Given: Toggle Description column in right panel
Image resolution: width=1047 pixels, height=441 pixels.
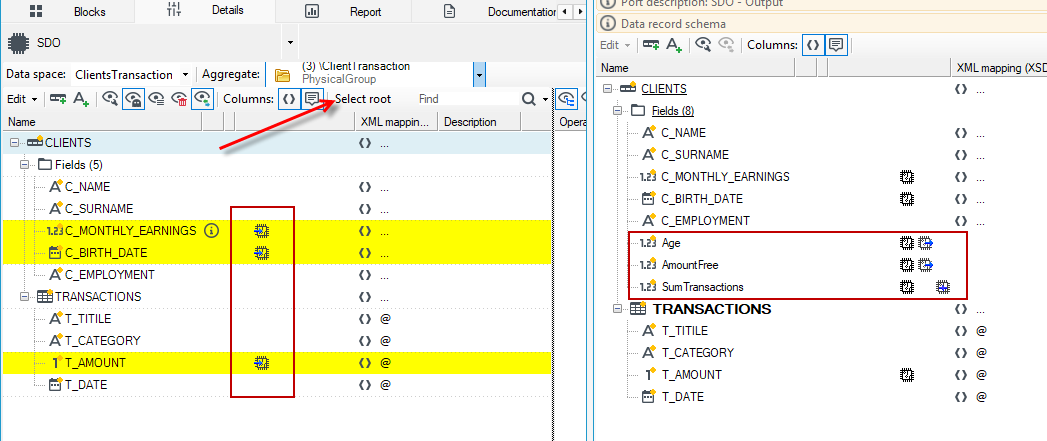Looking at the screenshot, I should point(836,45).
